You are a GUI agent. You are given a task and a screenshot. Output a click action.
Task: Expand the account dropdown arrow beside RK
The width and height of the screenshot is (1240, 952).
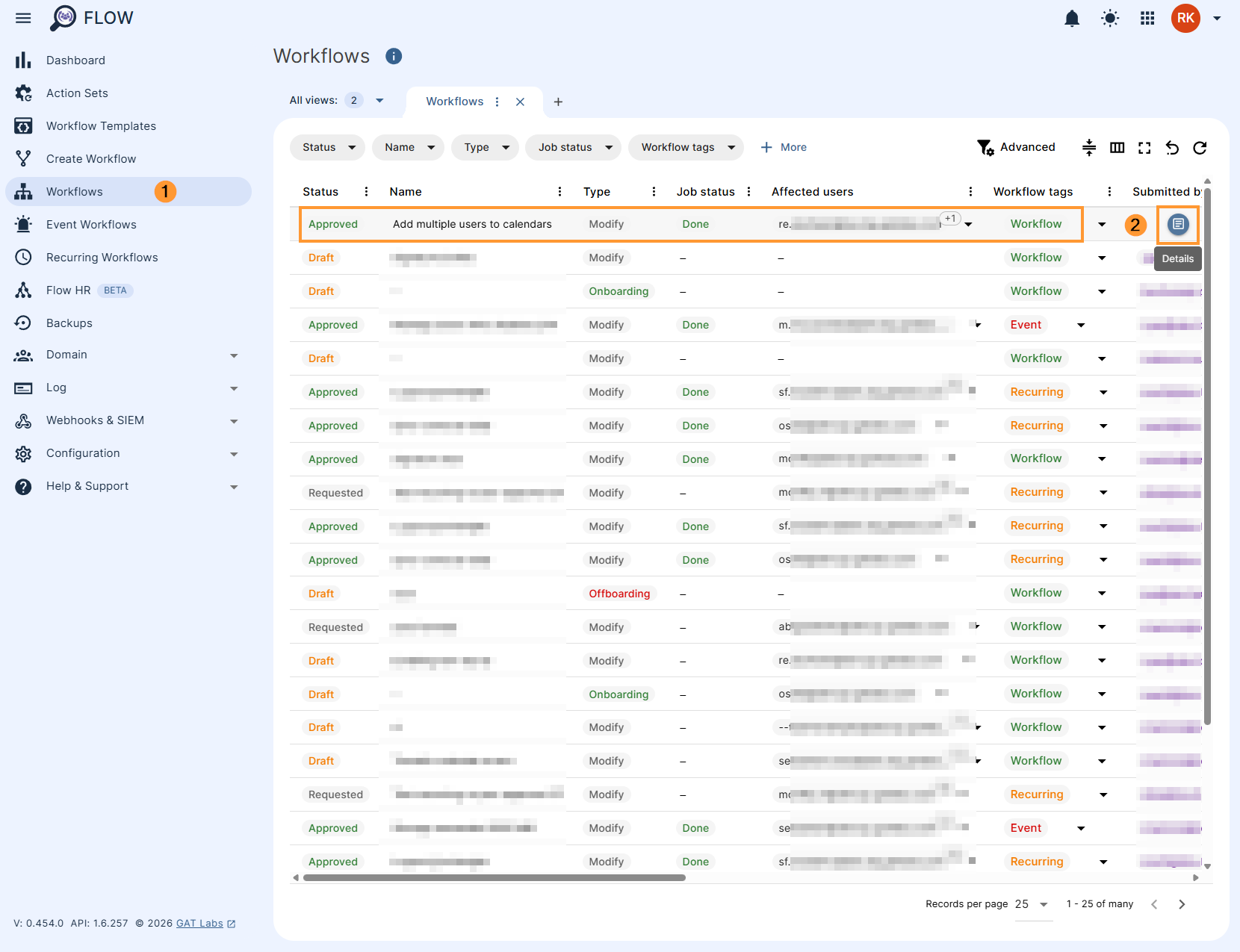1217,18
